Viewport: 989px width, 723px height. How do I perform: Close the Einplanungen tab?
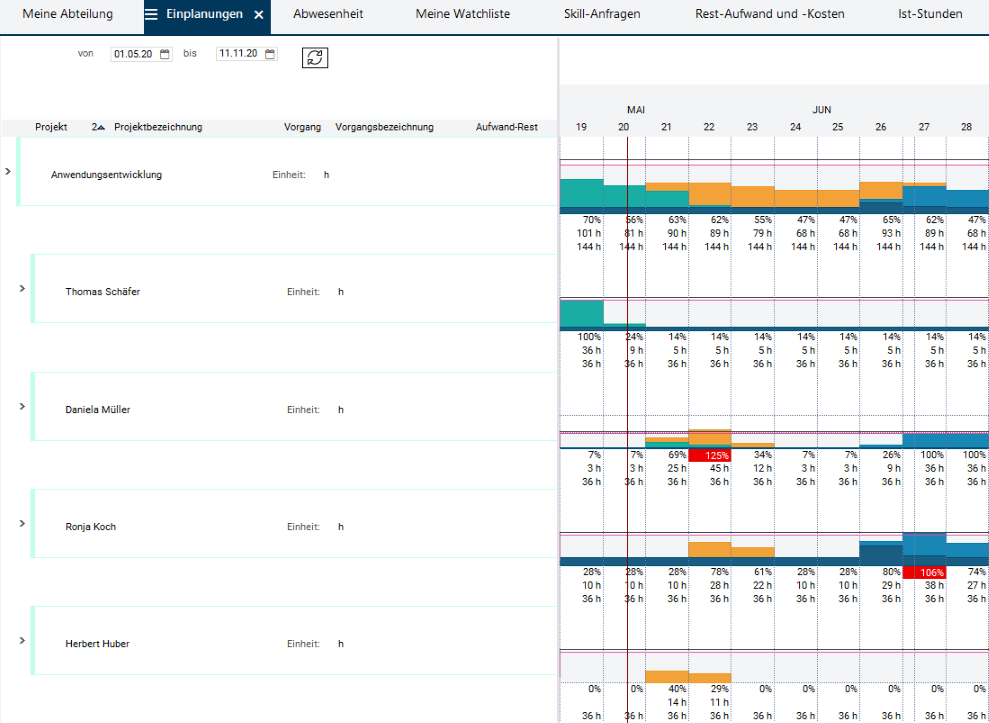click(x=258, y=15)
